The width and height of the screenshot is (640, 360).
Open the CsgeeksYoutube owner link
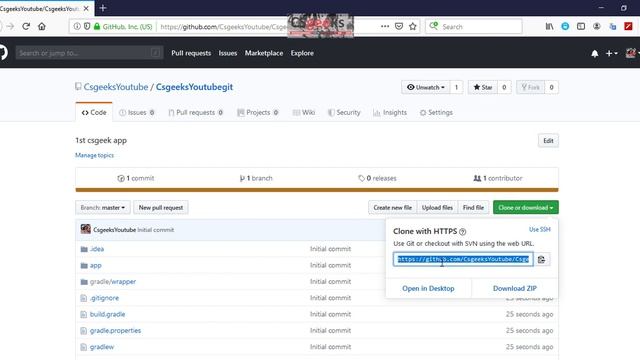(x=116, y=87)
